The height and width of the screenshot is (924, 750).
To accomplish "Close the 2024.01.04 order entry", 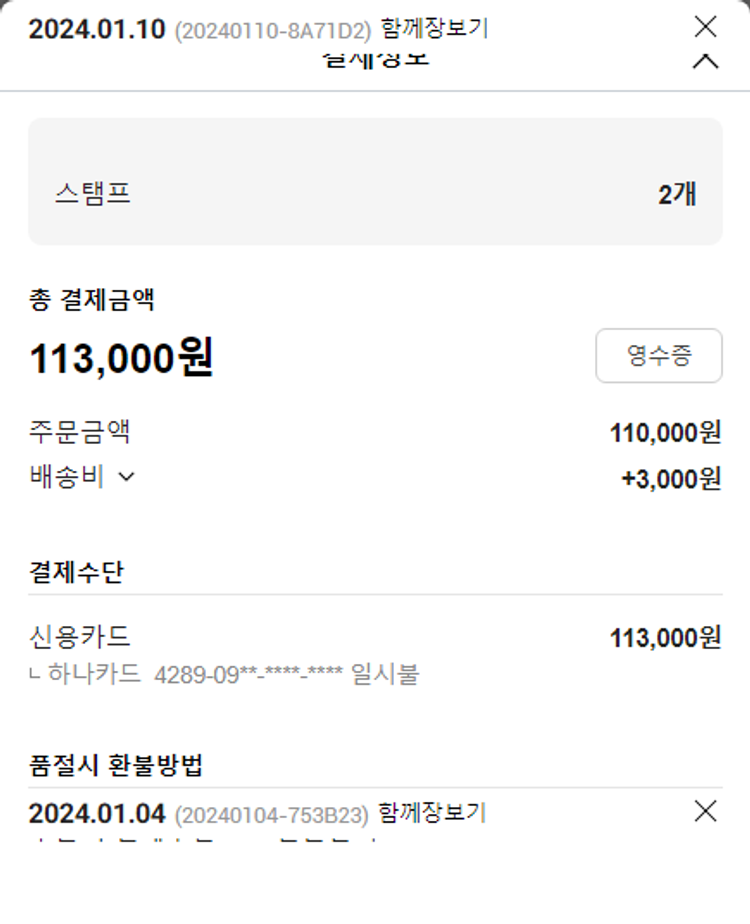I will point(705,811).
